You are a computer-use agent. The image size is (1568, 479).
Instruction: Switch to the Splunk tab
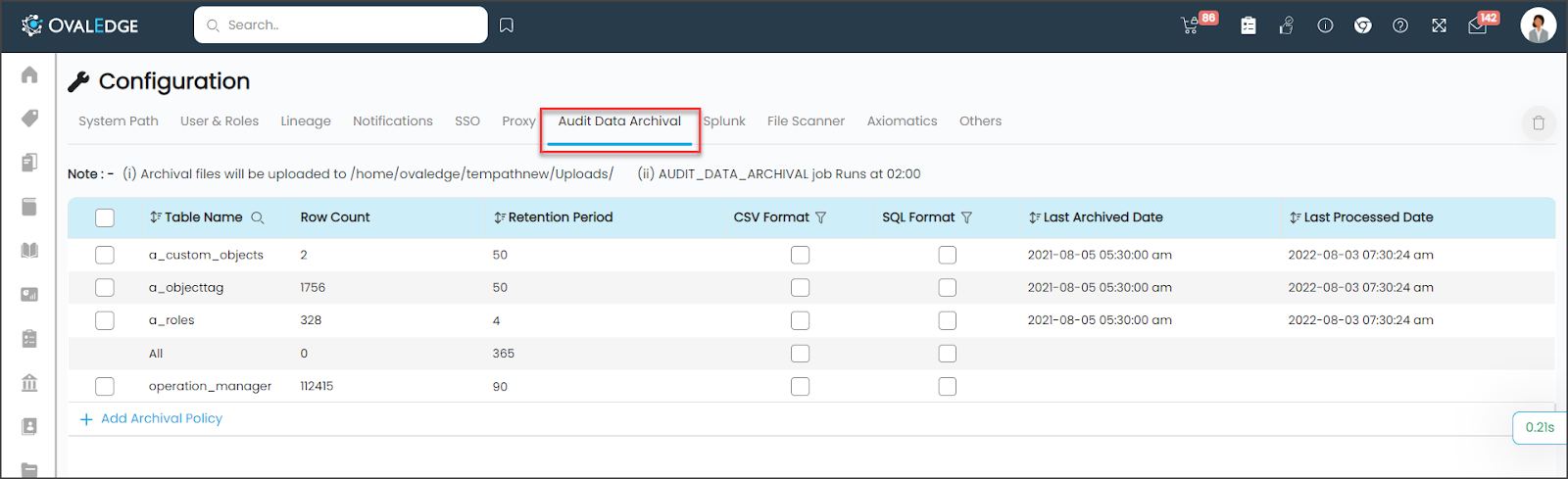[x=724, y=121]
